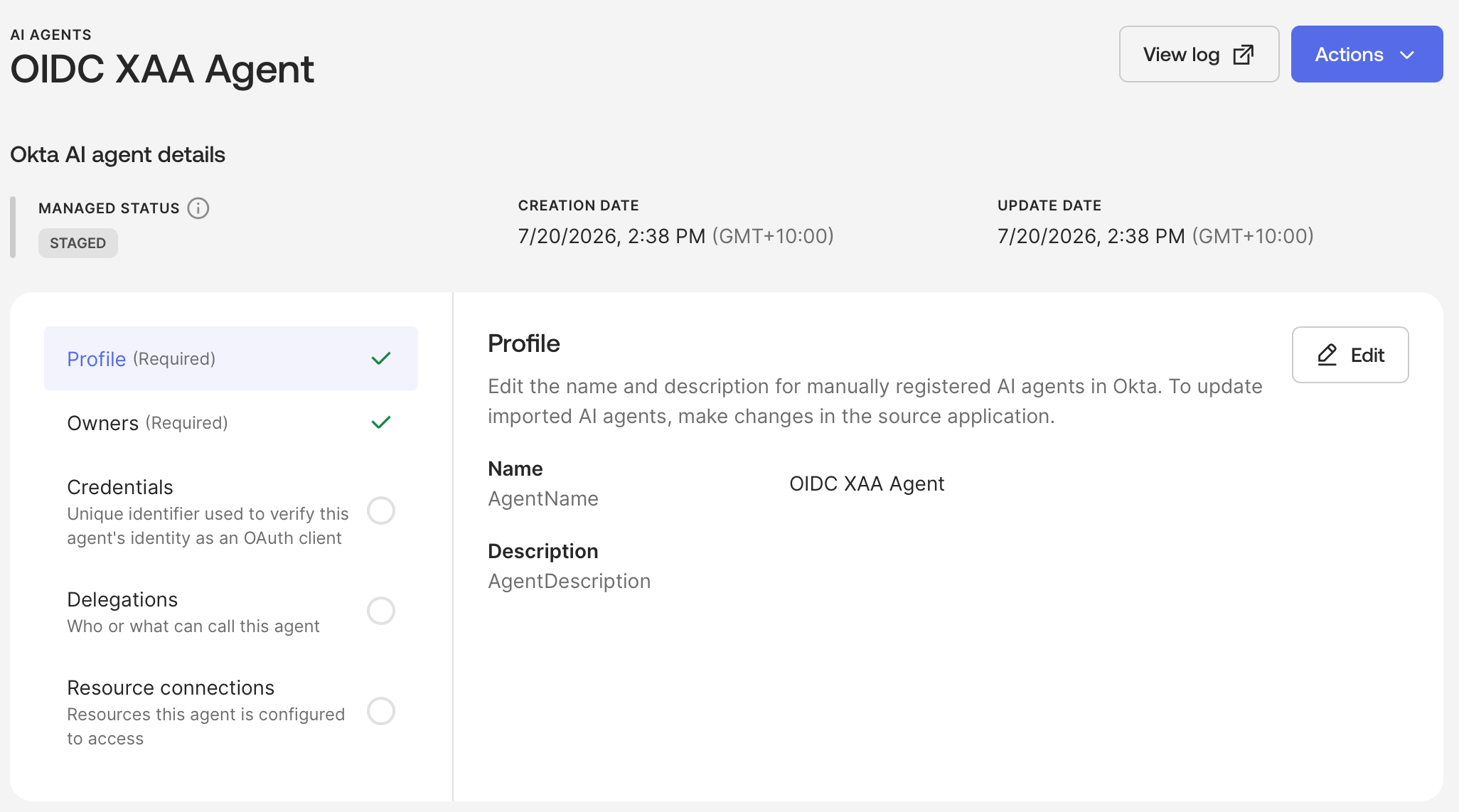
Task: Click the Resource connections status circle
Action: click(x=381, y=711)
